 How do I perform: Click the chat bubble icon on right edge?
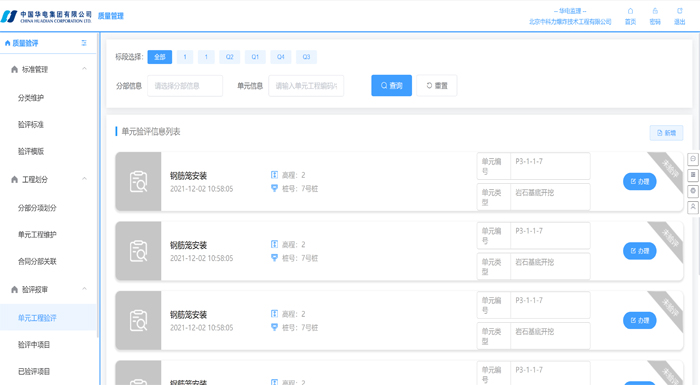click(x=693, y=159)
